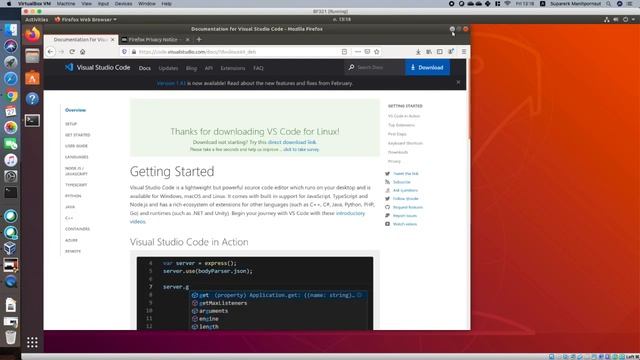Viewport: 640px width, 360px height.
Task: Expand User Guide section in sidebar
Action: coord(76,146)
